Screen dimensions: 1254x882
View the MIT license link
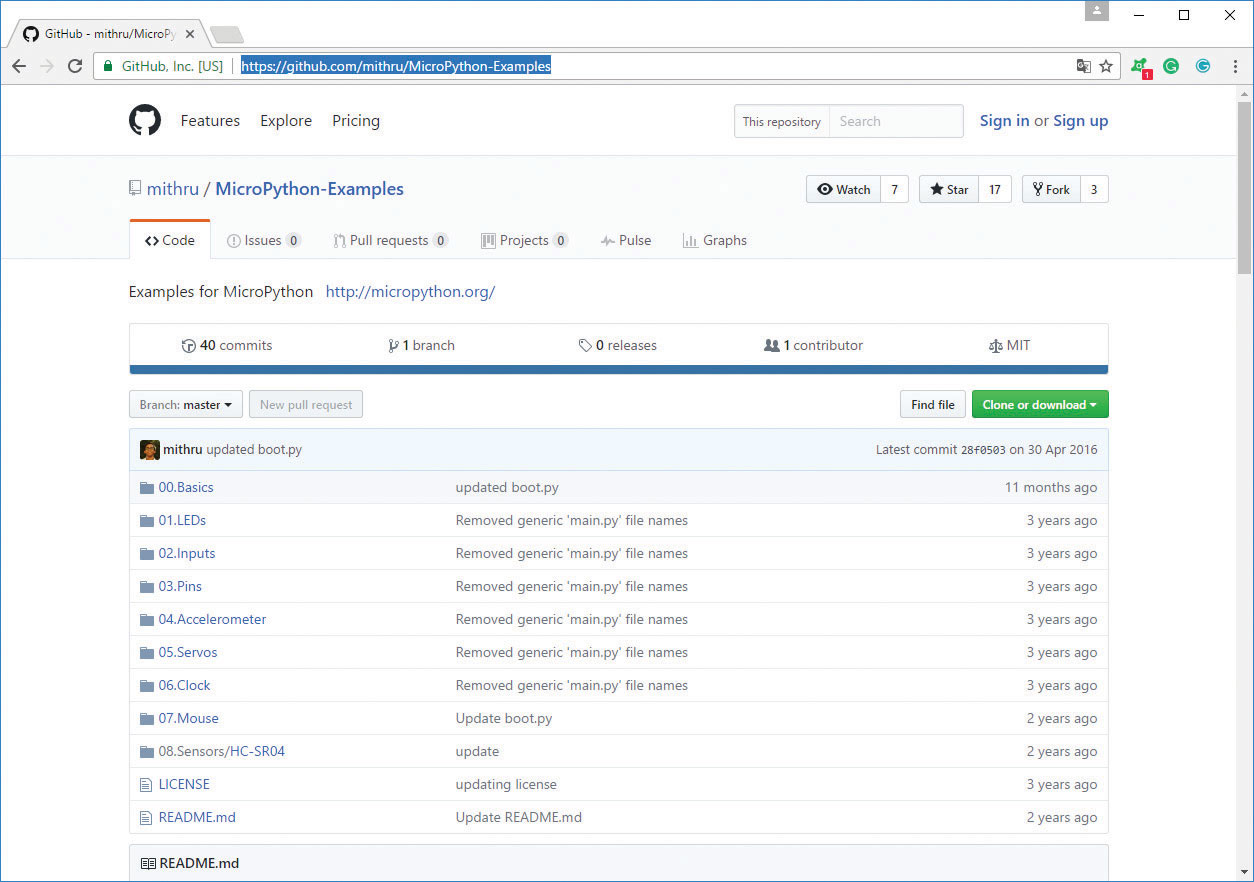(1009, 346)
